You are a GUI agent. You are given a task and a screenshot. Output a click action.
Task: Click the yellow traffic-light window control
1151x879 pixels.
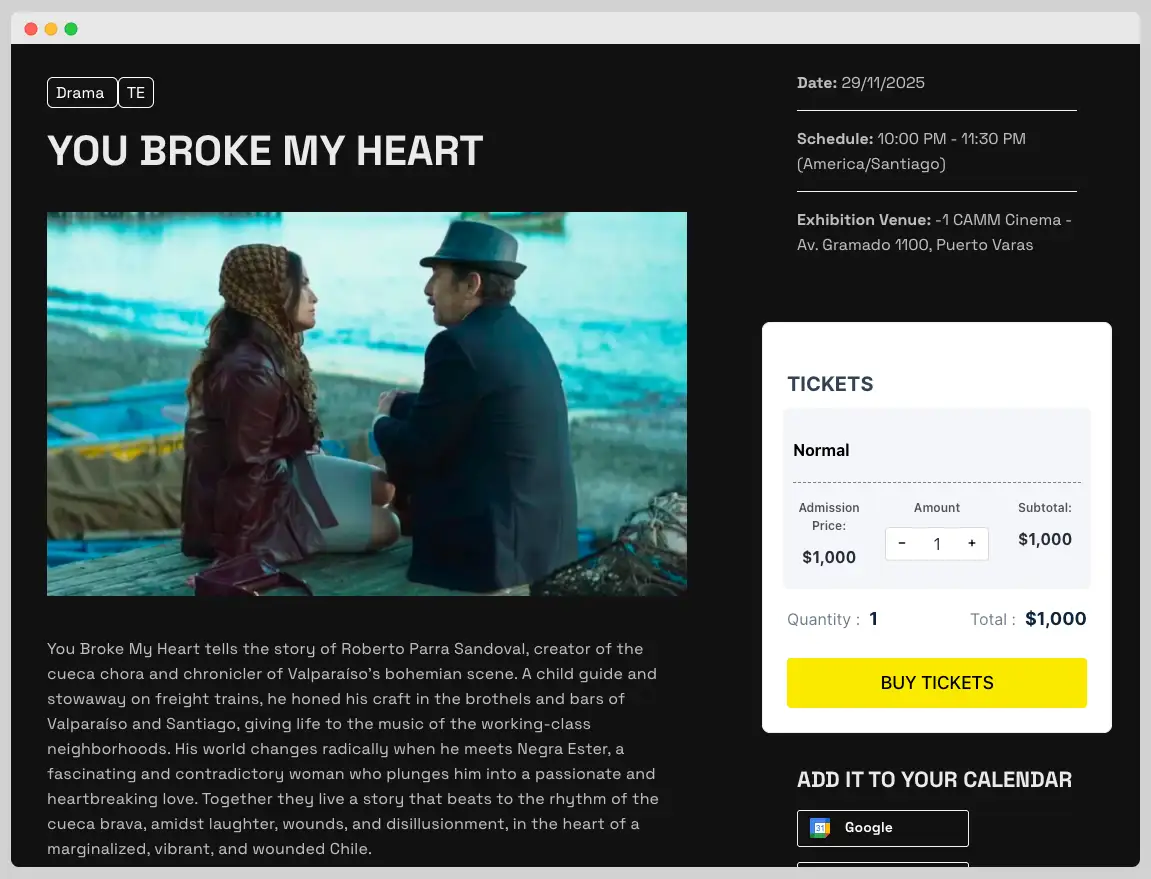click(x=51, y=29)
